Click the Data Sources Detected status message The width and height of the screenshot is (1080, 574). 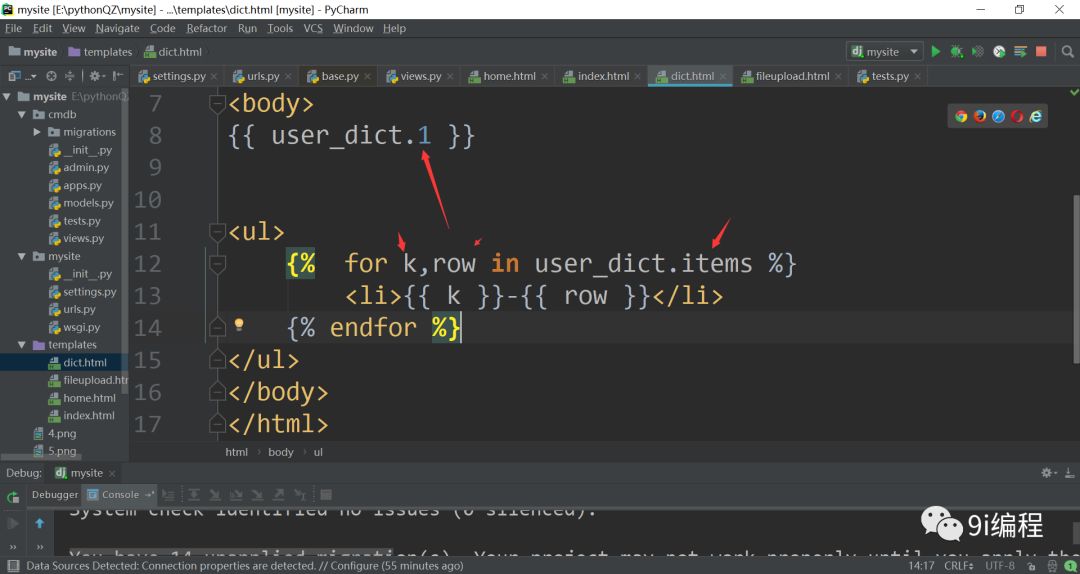click(x=245, y=566)
